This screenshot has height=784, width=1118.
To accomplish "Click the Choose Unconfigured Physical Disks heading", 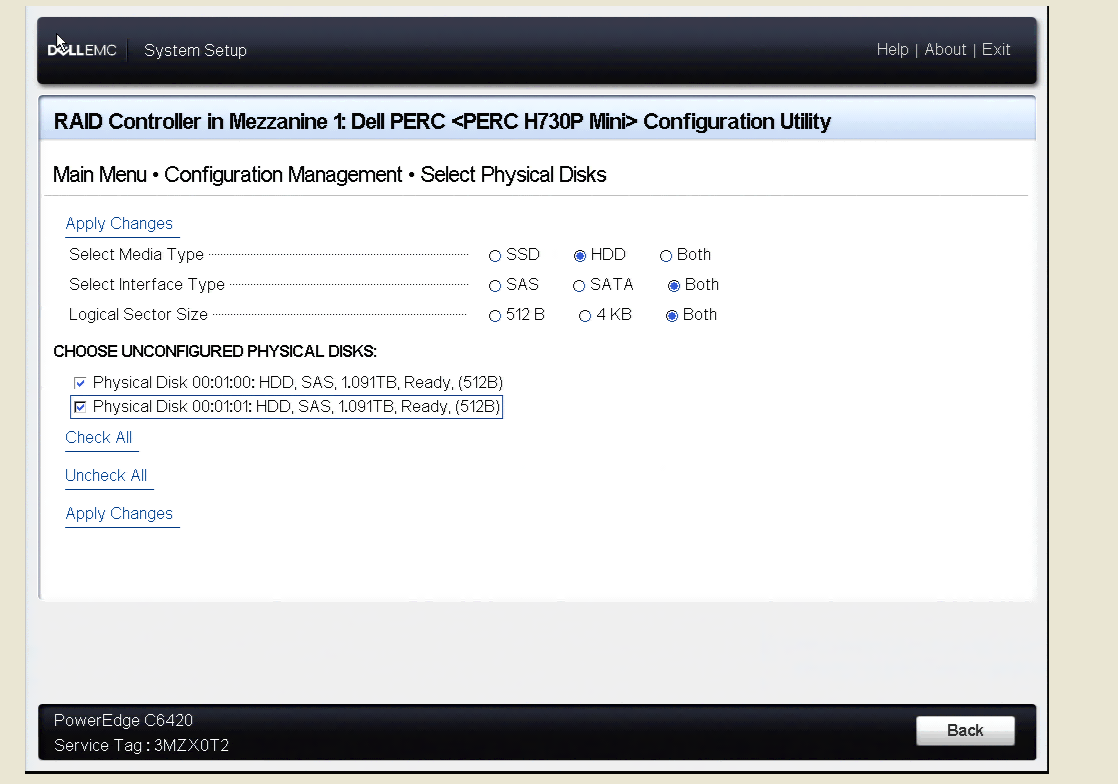I will click(x=215, y=351).
